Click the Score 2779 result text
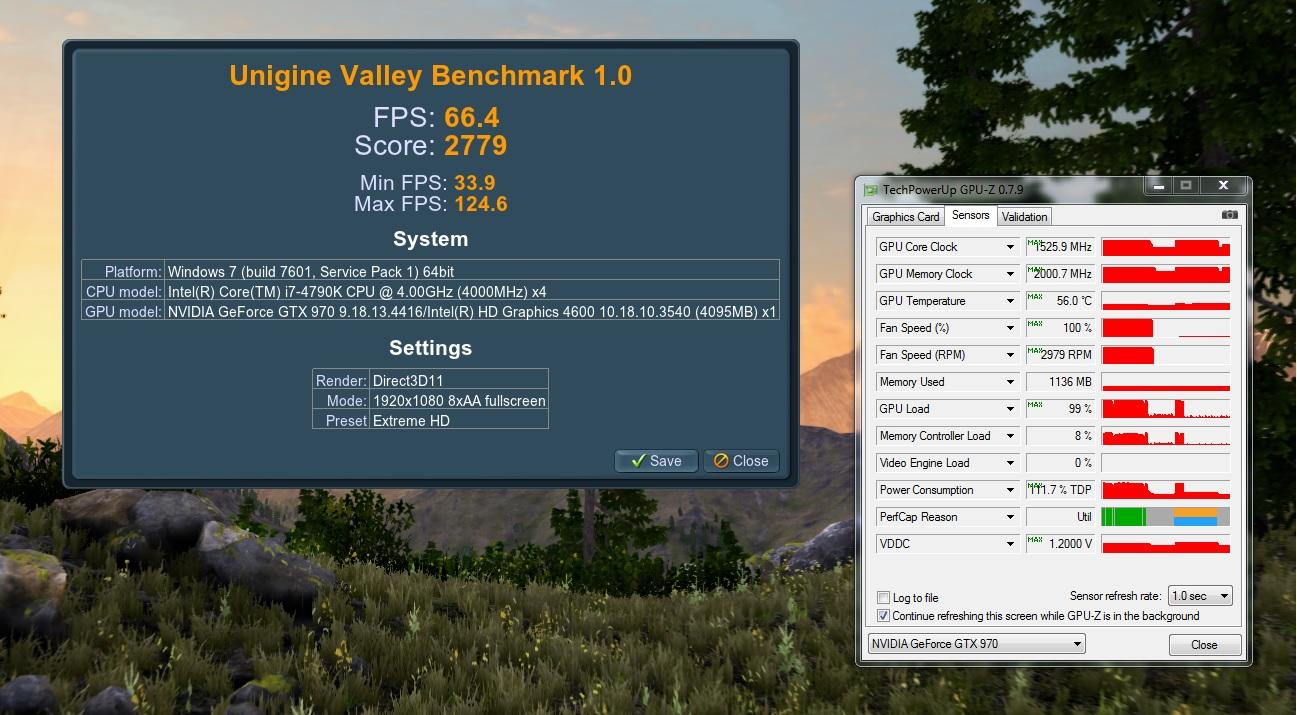 click(x=431, y=146)
